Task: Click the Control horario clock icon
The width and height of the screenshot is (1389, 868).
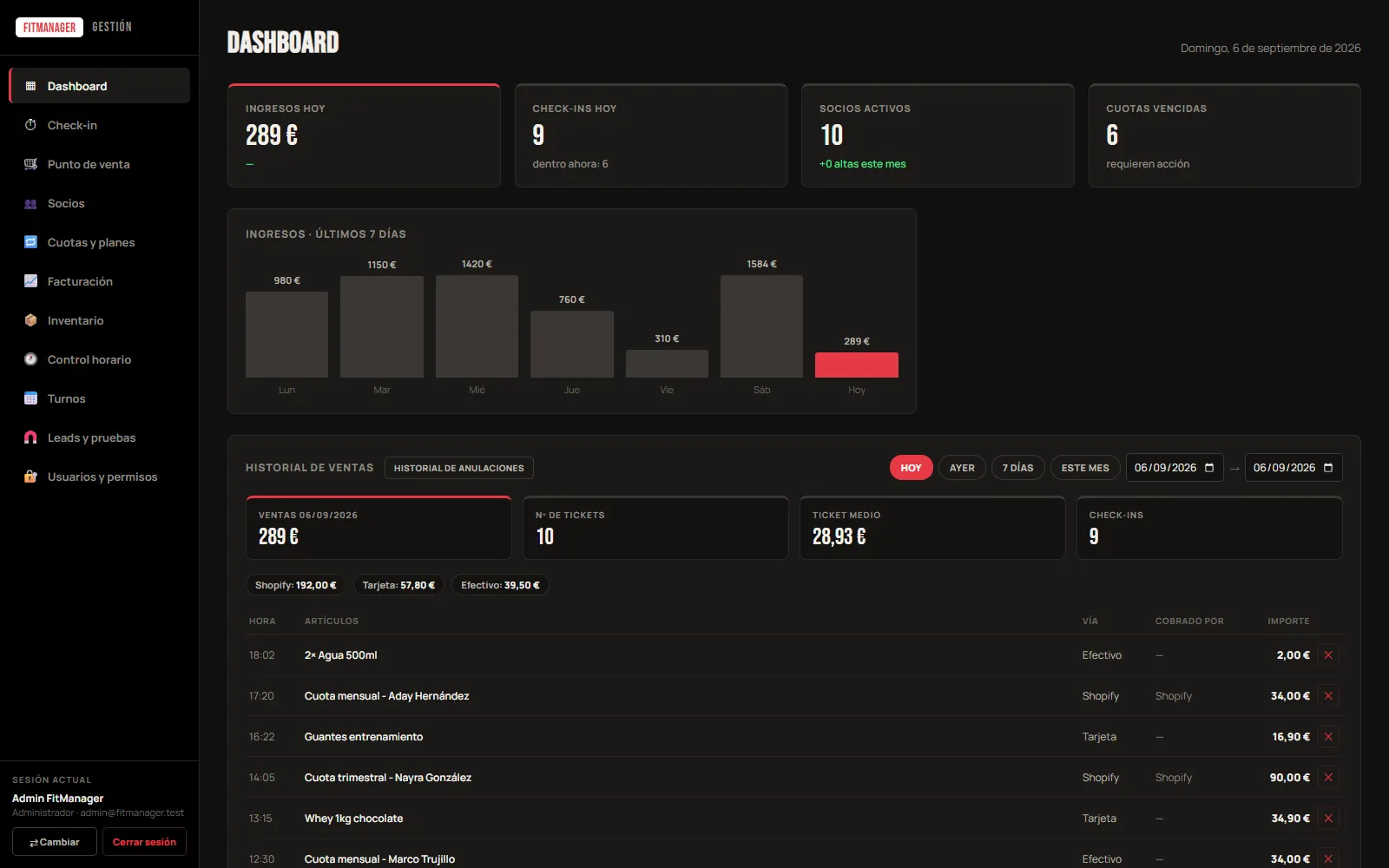Action: pyautogui.click(x=30, y=359)
